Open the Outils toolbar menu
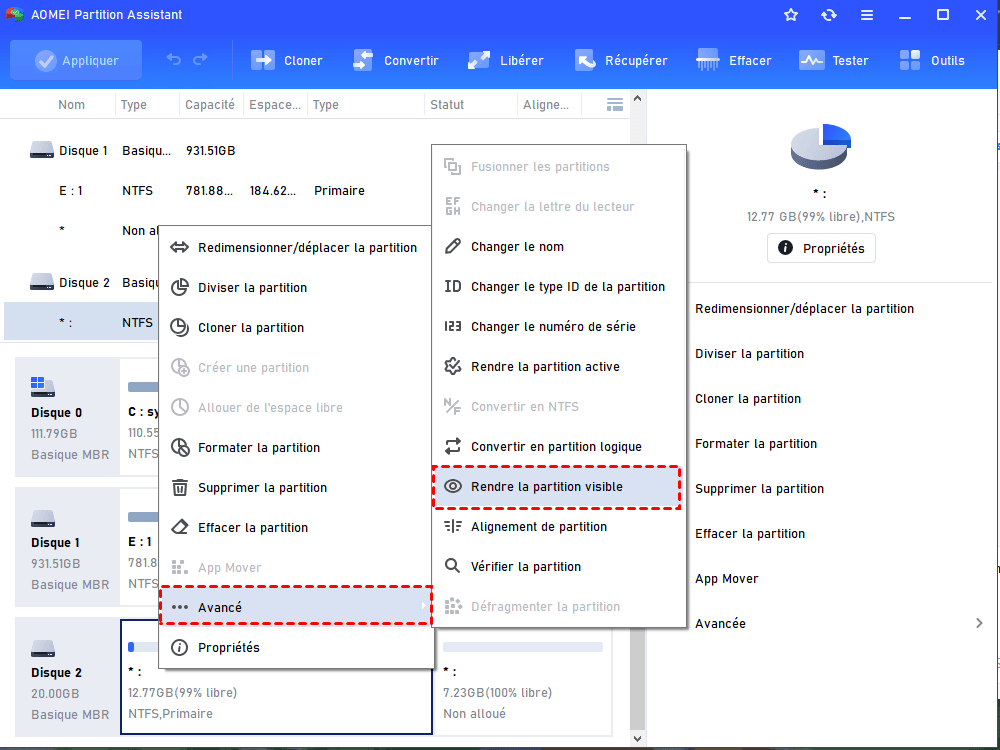This screenshot has width=1000, height=750. (x=932, y=61)
